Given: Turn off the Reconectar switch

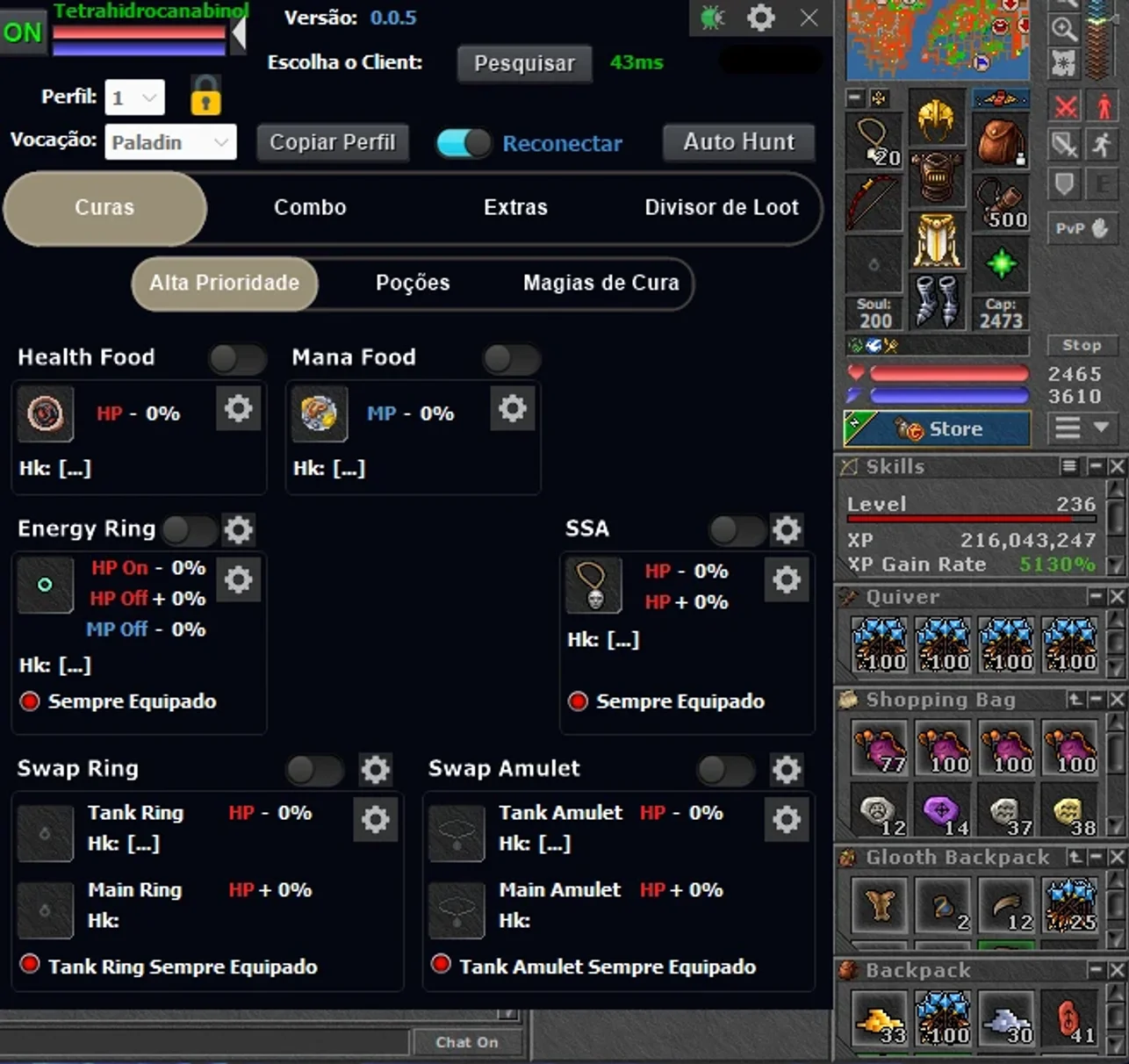Looking at the screenshot, I should click(x=464, y=143).
